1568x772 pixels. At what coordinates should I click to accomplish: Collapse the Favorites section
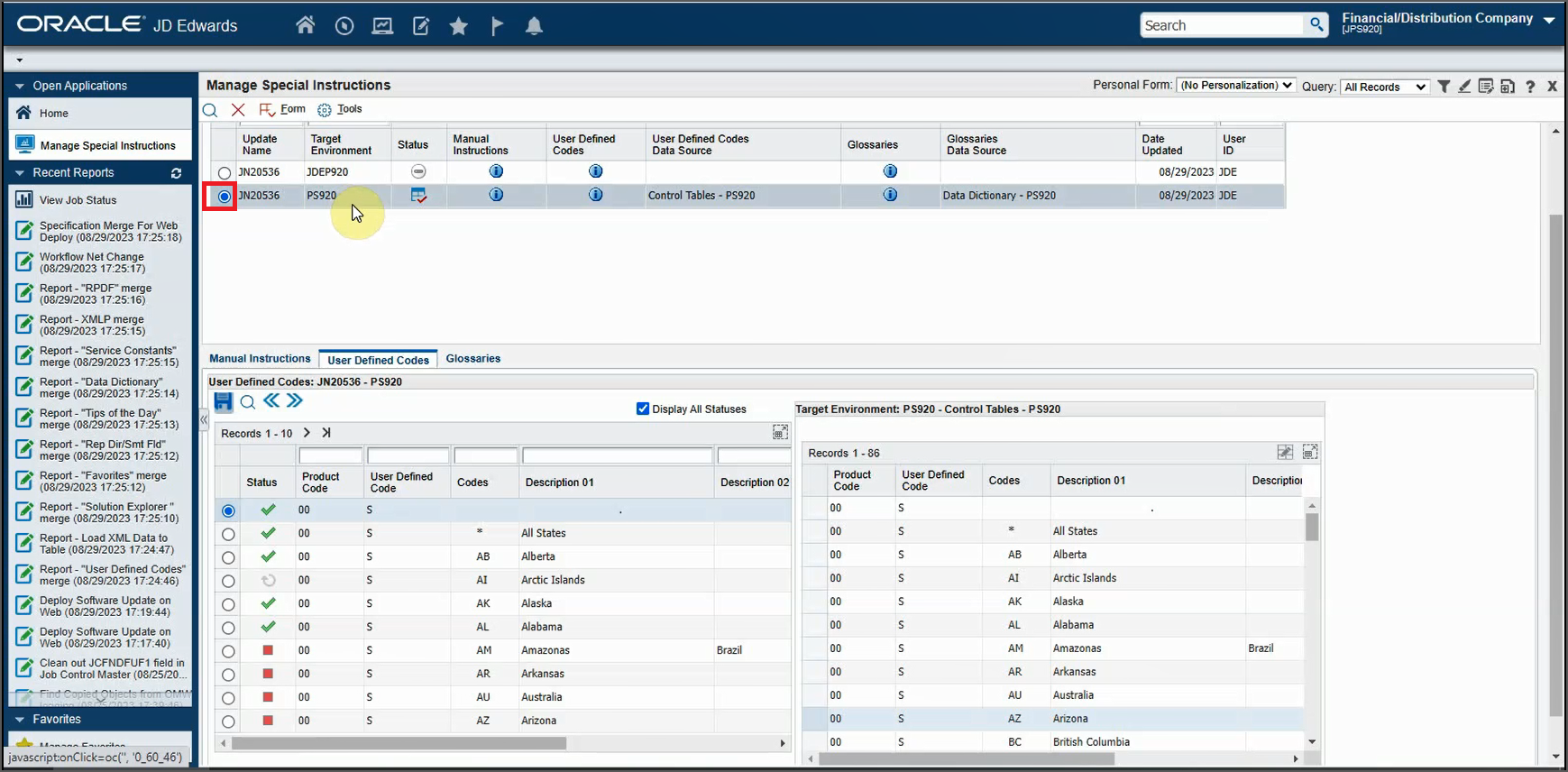[x=19, y=720]
